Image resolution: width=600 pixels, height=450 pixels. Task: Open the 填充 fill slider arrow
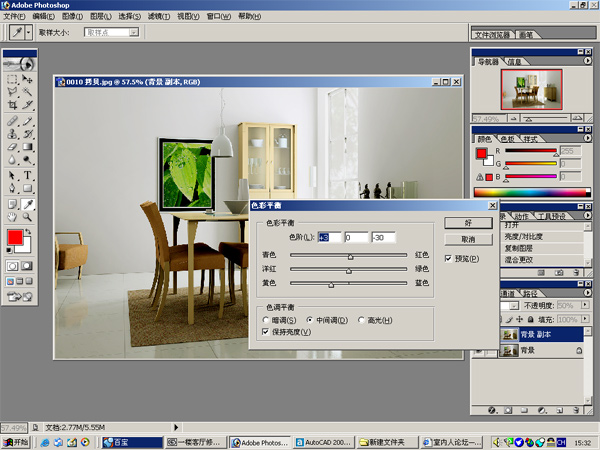pos(585,318)
